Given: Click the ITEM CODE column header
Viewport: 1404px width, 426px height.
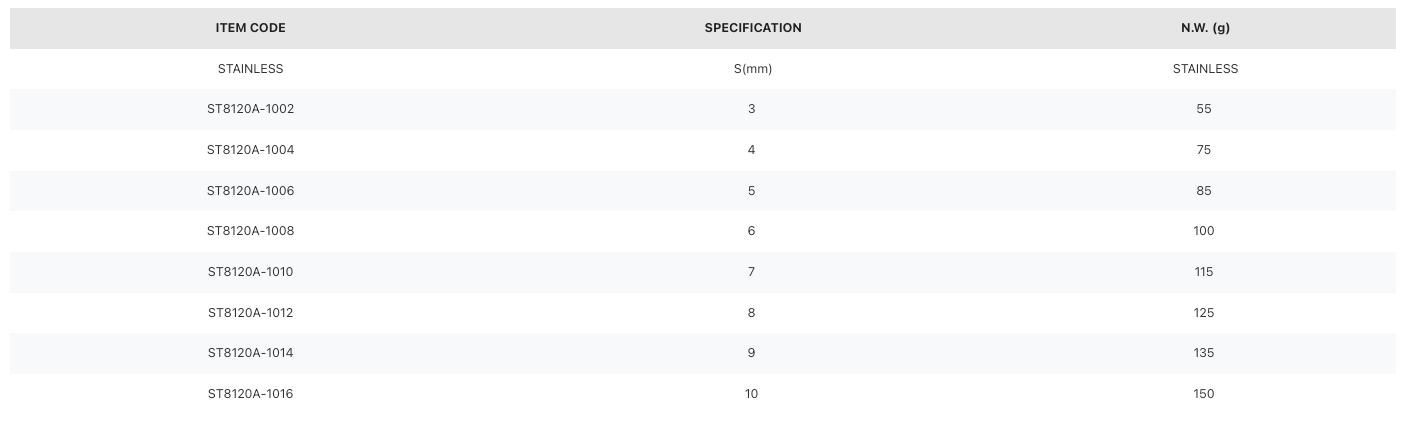Looking at the screenshot, I should click(x=250, y=28).
